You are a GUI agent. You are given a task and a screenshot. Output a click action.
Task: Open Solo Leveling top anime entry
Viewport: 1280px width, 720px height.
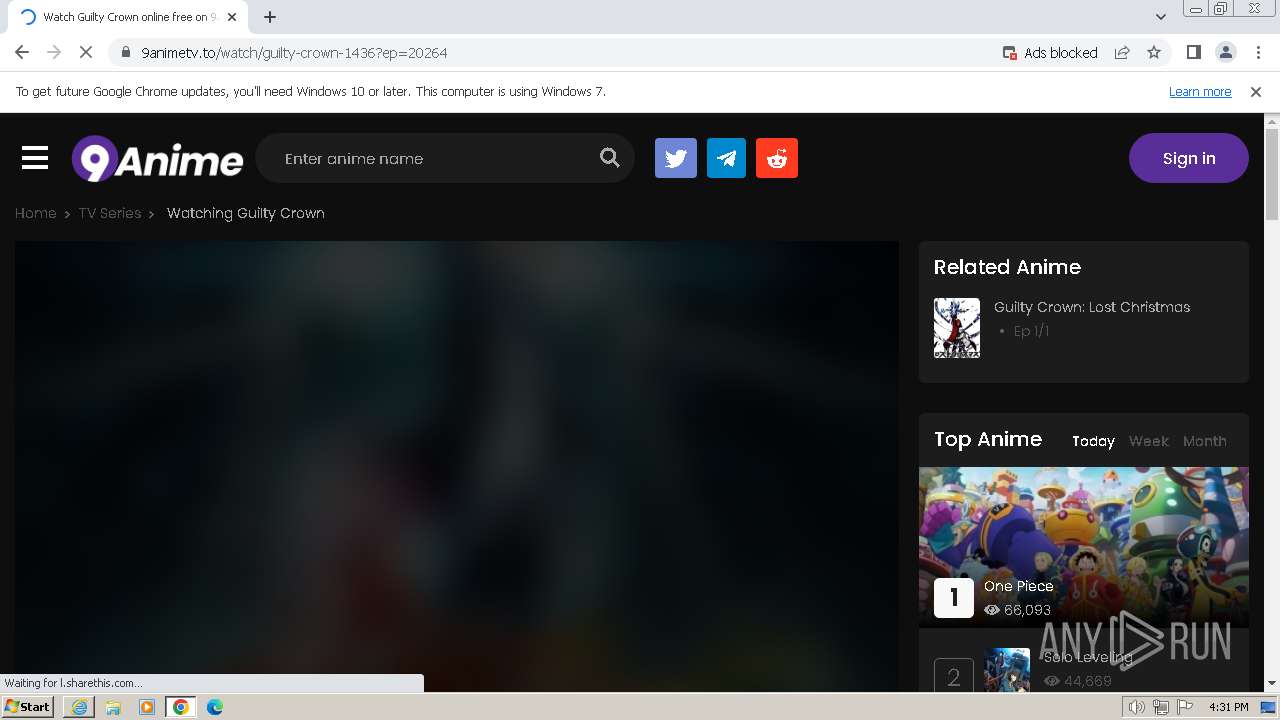(x=1088, y=657)
